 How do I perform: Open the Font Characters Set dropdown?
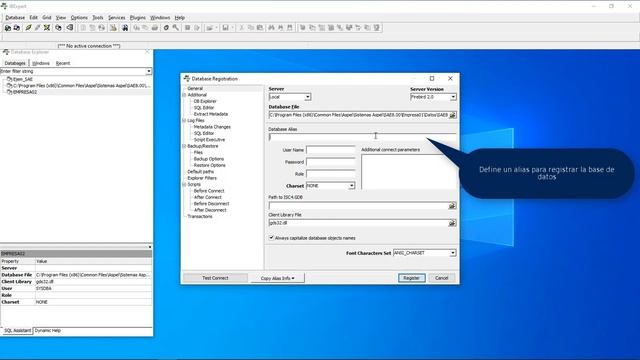click(x=453, y=253)
